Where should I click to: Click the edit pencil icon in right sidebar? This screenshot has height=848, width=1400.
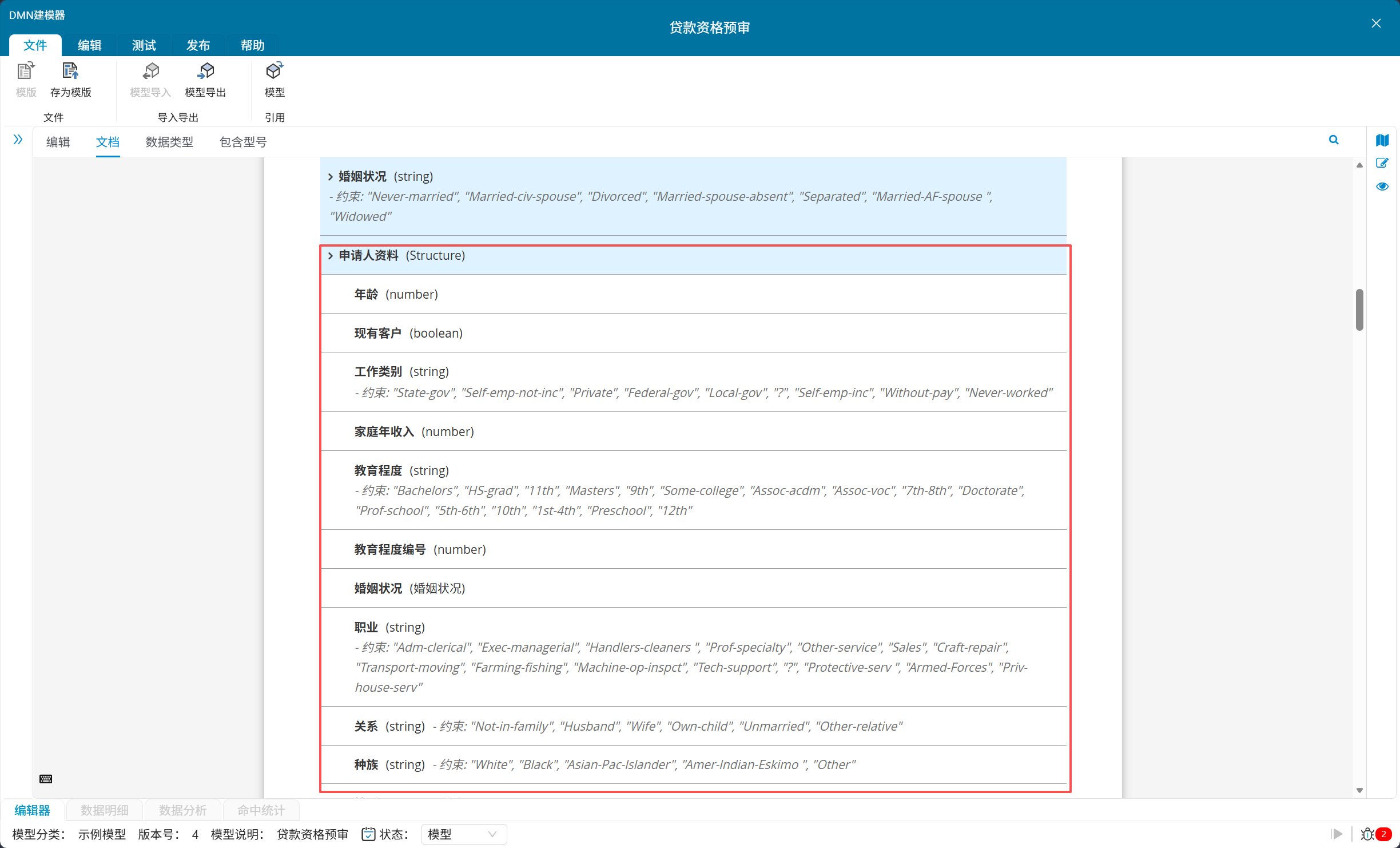point(1382,164)
